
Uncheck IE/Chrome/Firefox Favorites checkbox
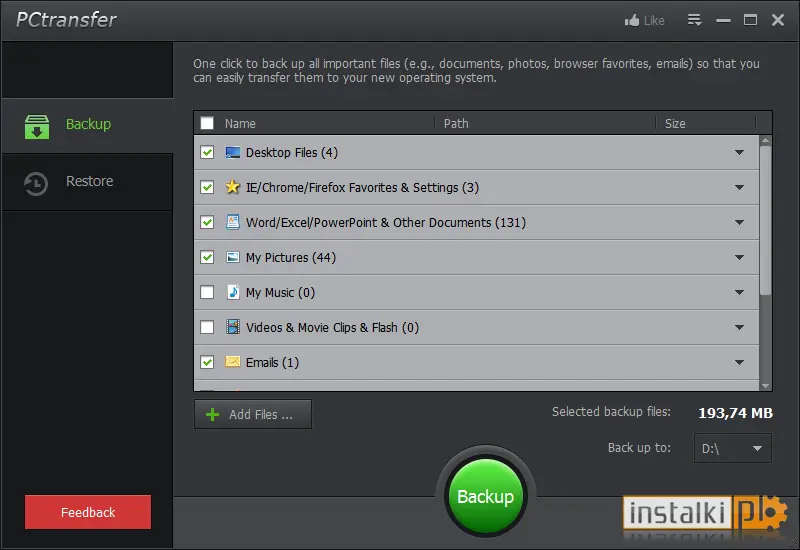pyautogui.click(x=207, y=187)
